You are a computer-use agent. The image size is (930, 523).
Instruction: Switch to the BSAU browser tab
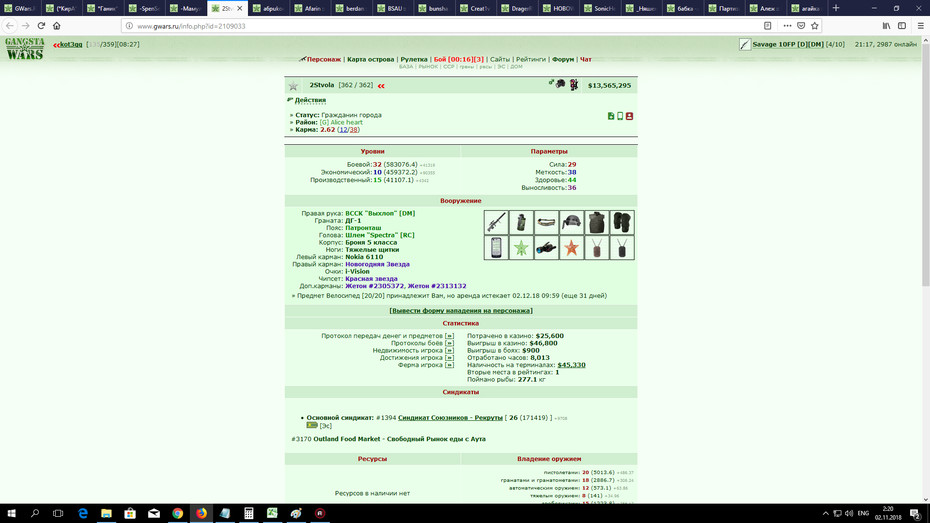point(393,8)
